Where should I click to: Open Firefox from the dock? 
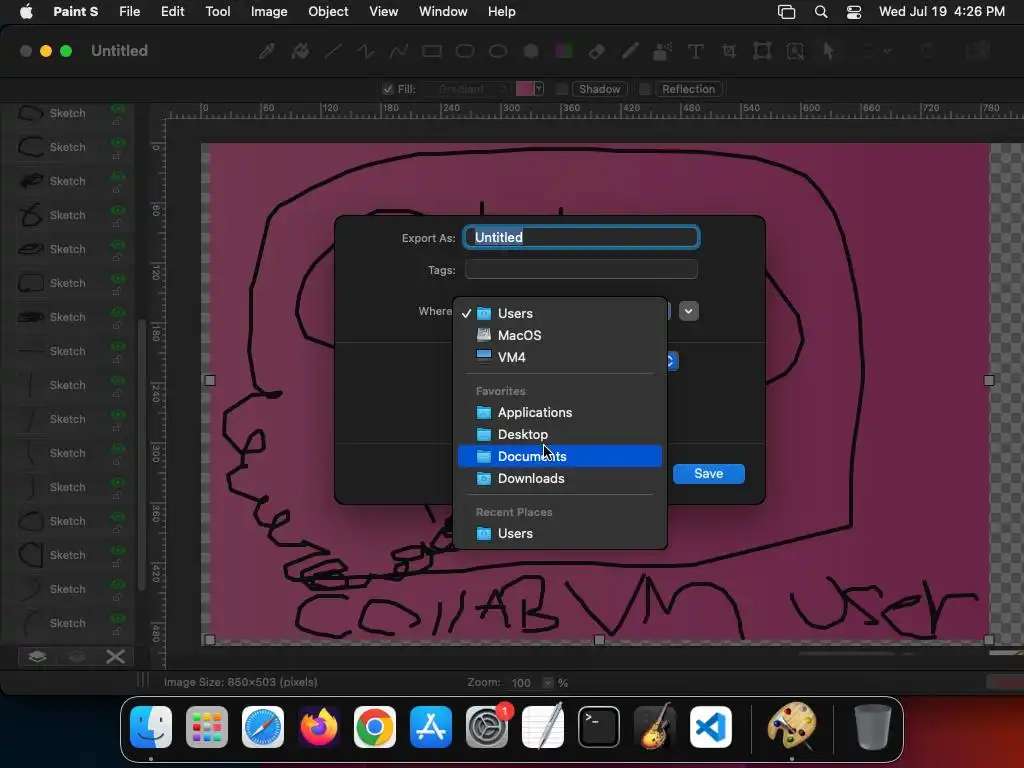(319, 727)
